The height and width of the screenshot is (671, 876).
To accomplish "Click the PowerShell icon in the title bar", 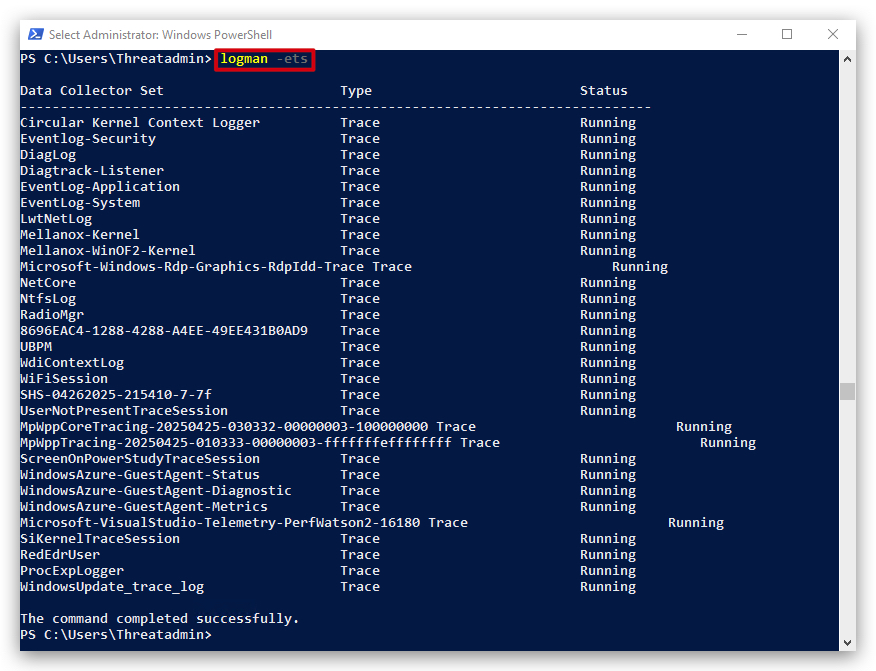I will [36, 35].
